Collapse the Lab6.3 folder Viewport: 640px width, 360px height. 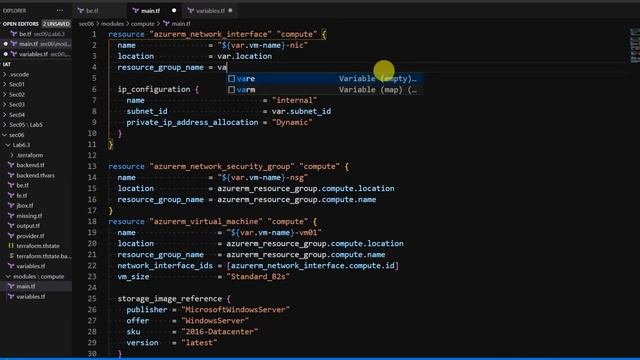(x=21, y=145)
